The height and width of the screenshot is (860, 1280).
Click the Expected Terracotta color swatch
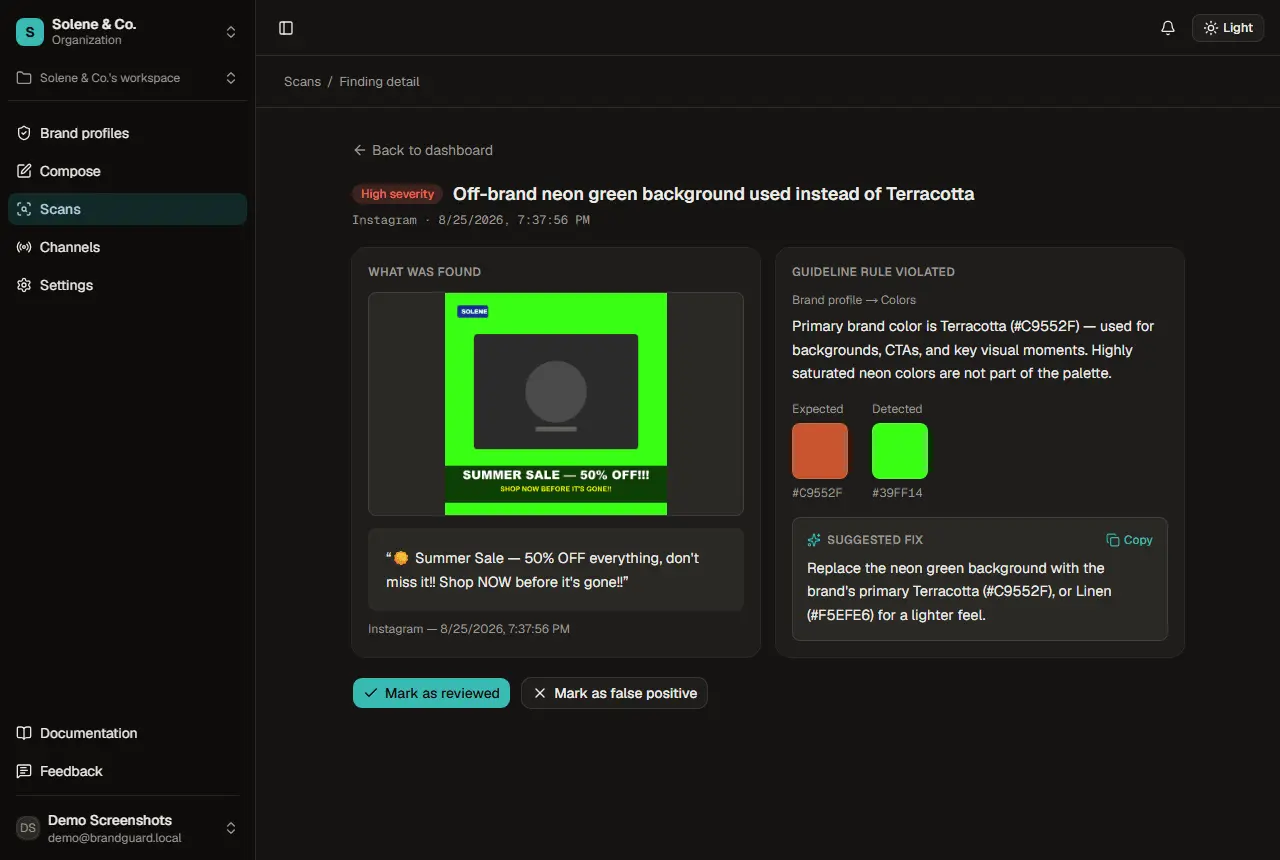coord(820,451)
